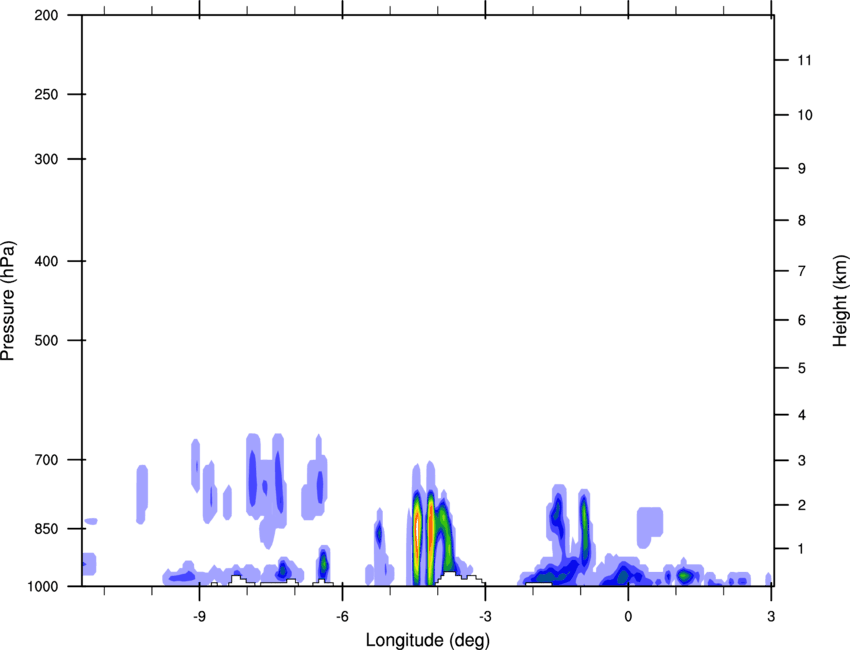Select the 700 pressure tick label
This screenshot has height=650, width=850.
(46, 460)
